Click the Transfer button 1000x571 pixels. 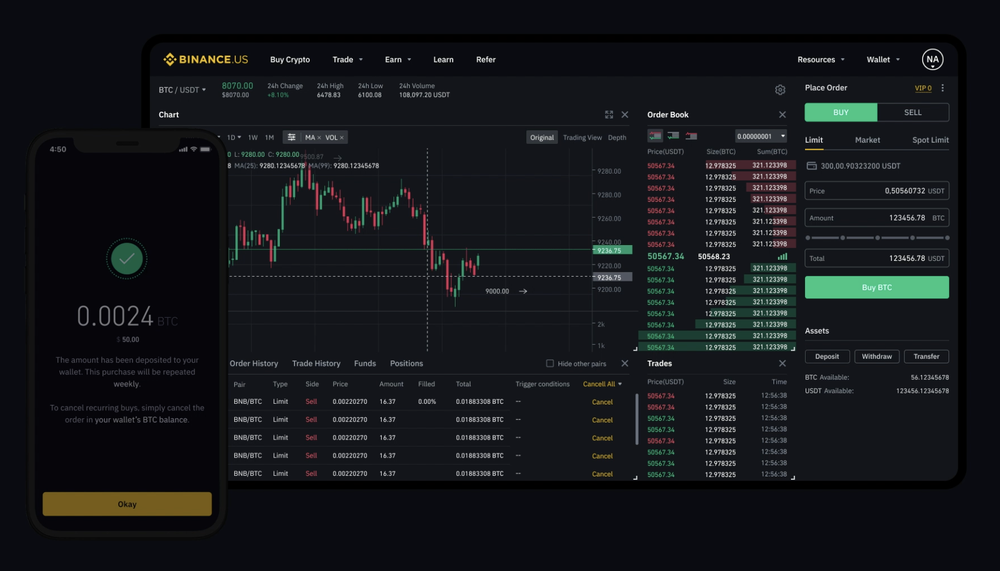point(926,357)
